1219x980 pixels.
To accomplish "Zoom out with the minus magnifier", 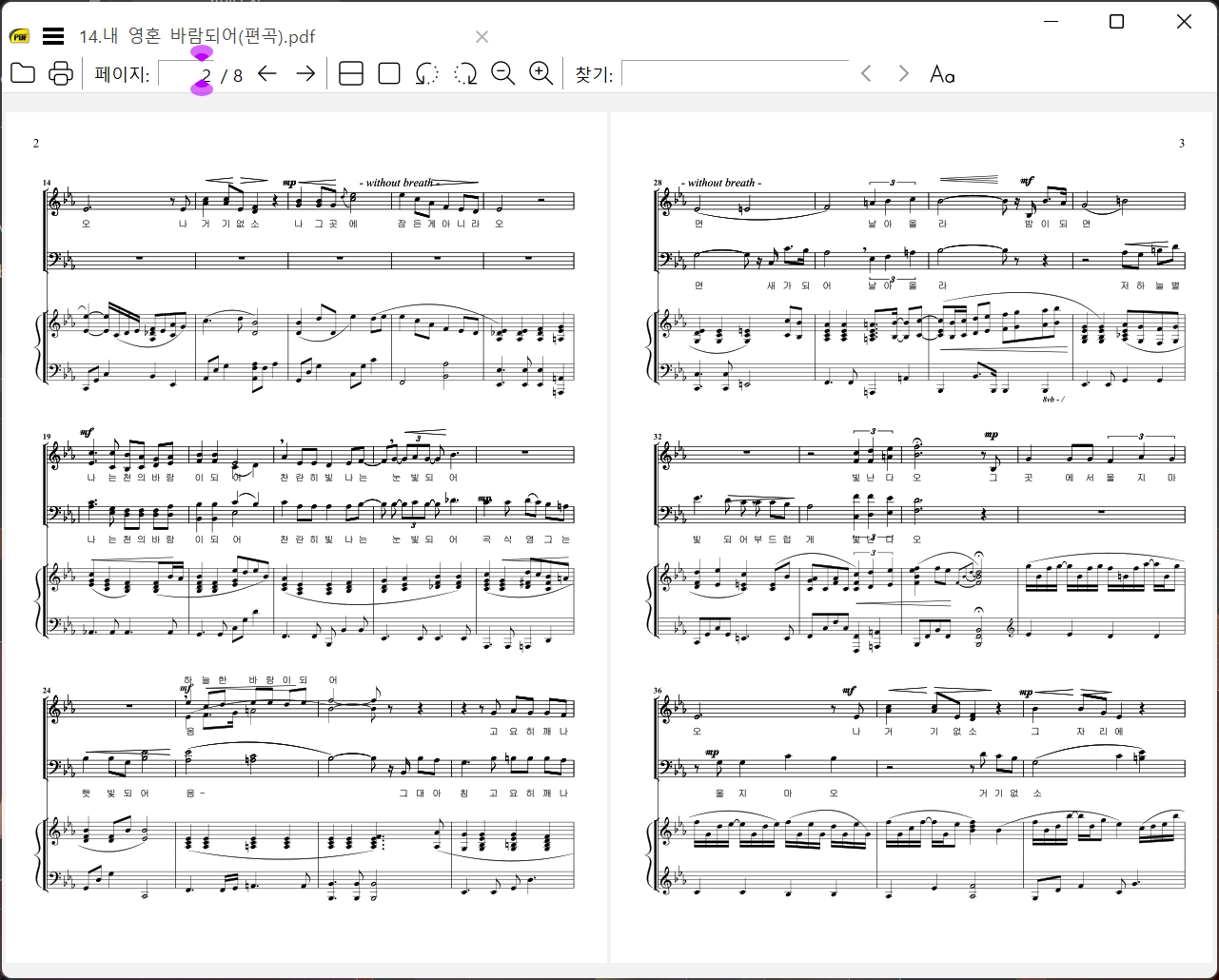I will (x=503, y=73).
